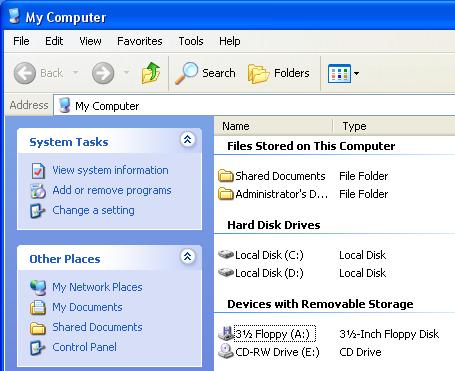Screen dimensions: 455x371
Task: Click the View system information icon
Action: 38,170
